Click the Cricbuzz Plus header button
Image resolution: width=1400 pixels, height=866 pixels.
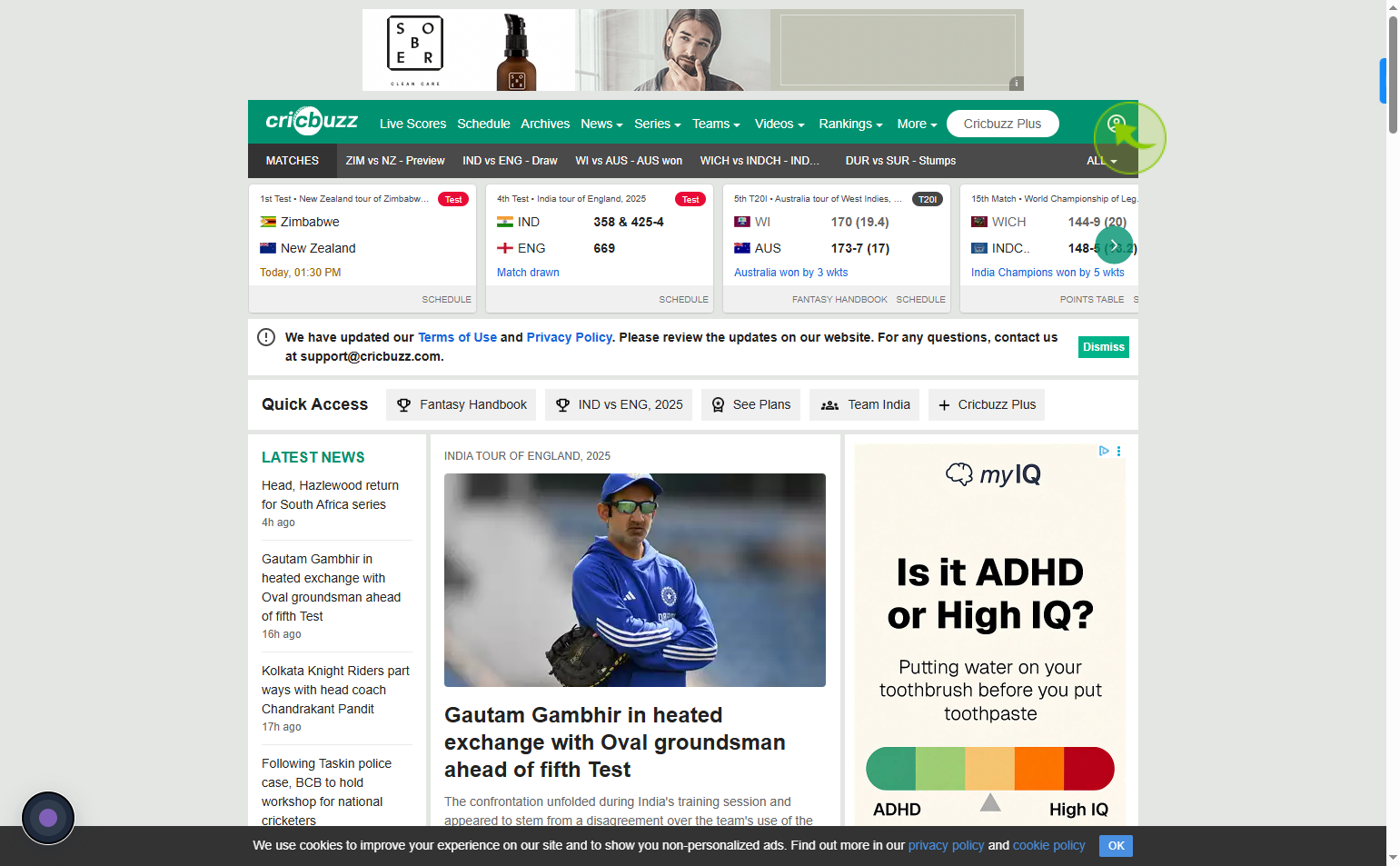pyautogui.click(x=1002, y=124)
